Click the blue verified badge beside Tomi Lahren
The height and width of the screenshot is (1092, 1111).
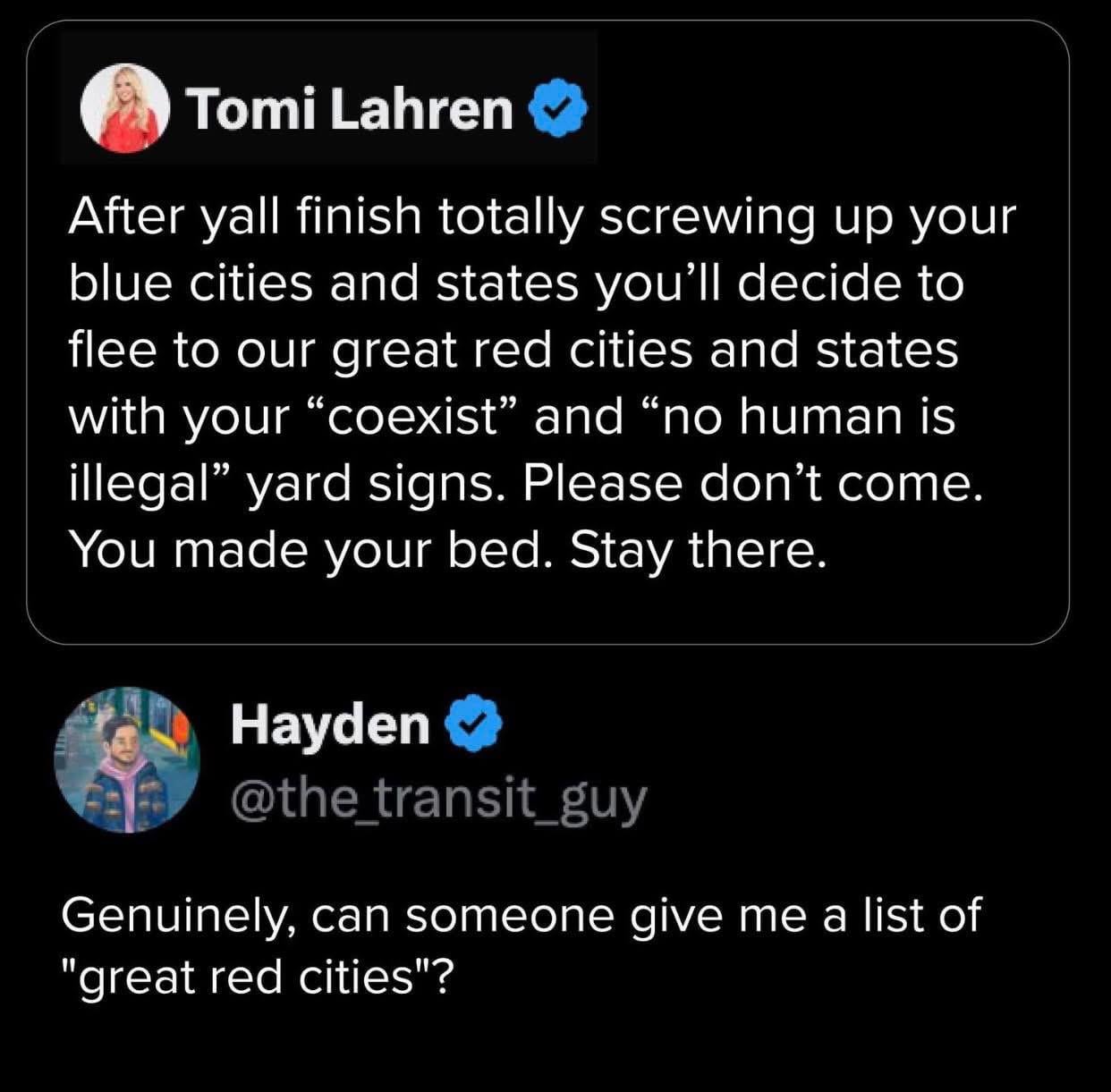pos(560,110)
